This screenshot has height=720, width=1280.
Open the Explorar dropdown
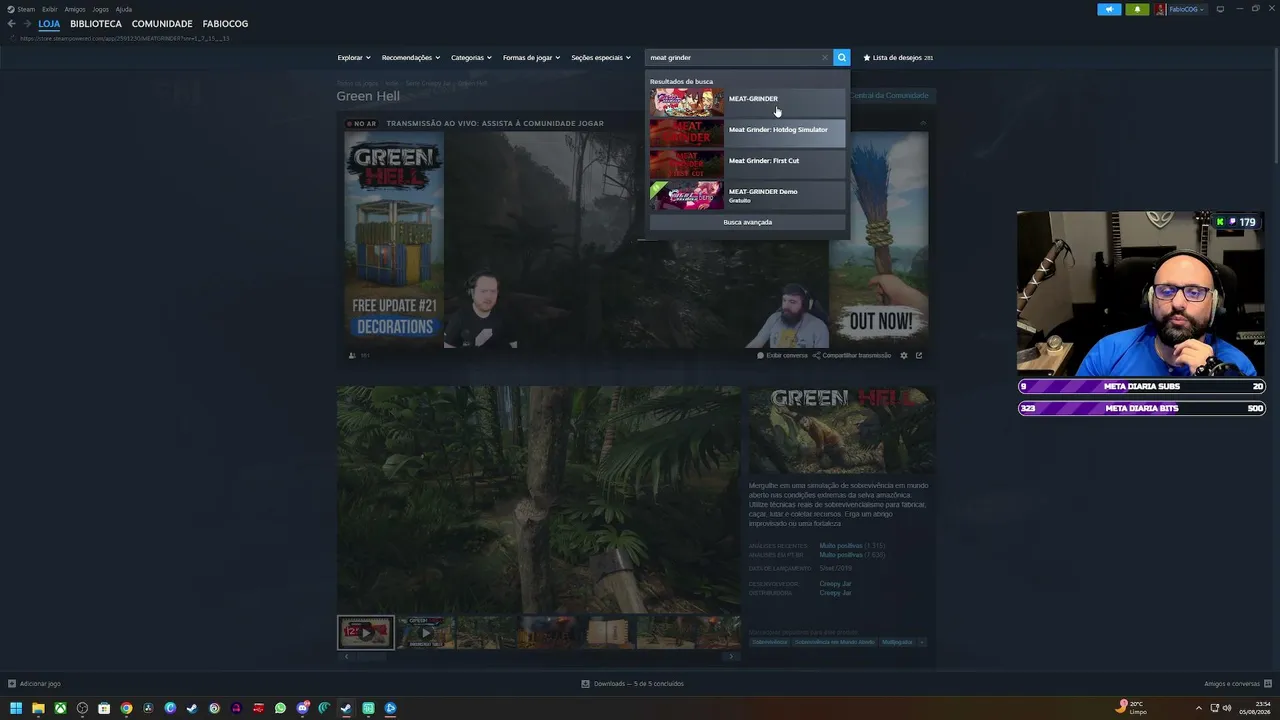[x=354, y=58]
